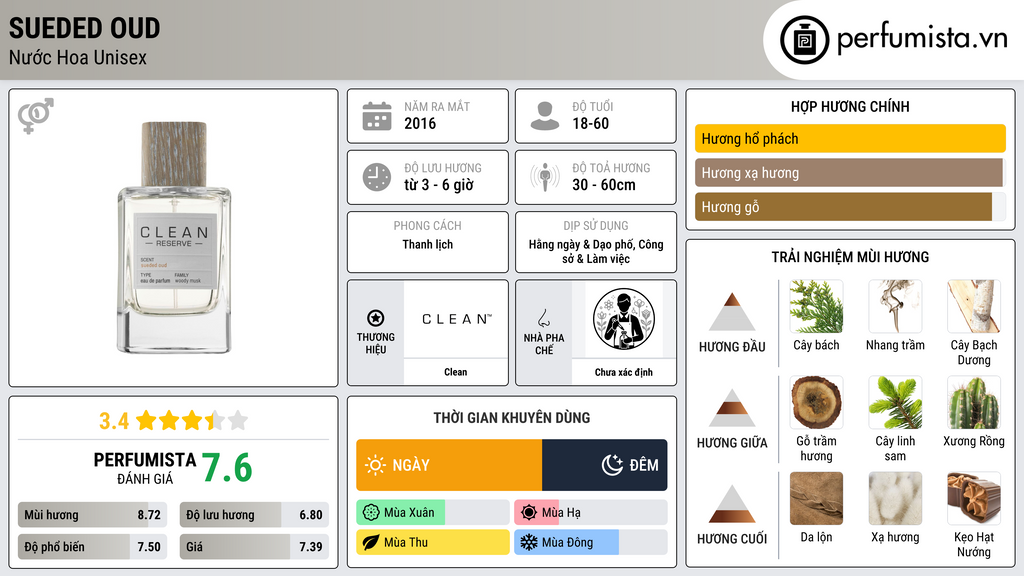
Task: Click the Clean brand name caption
Action: pos(455,372)
